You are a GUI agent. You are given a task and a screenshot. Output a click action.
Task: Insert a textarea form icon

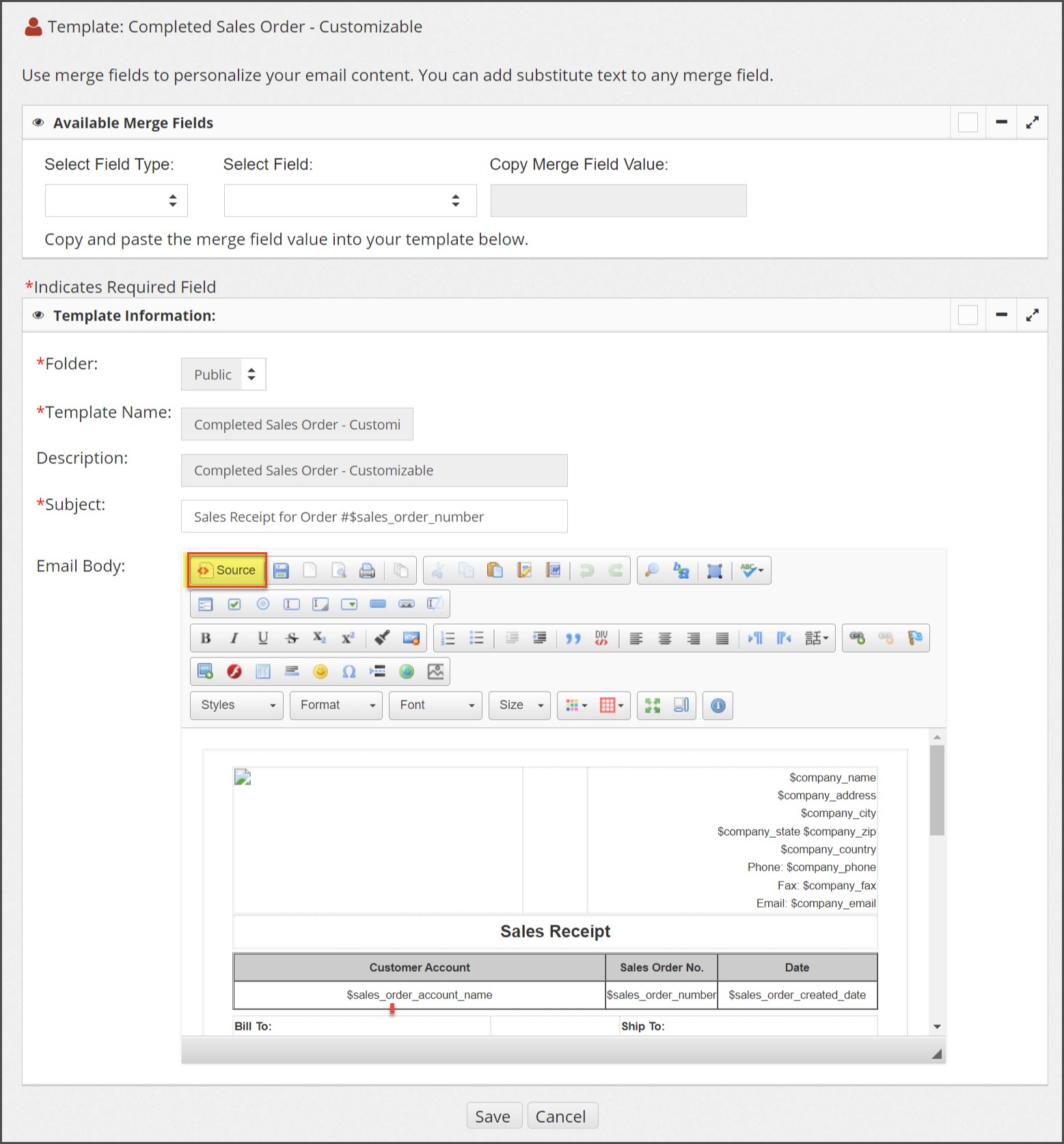pyautogui.click(x=320, y=604)
